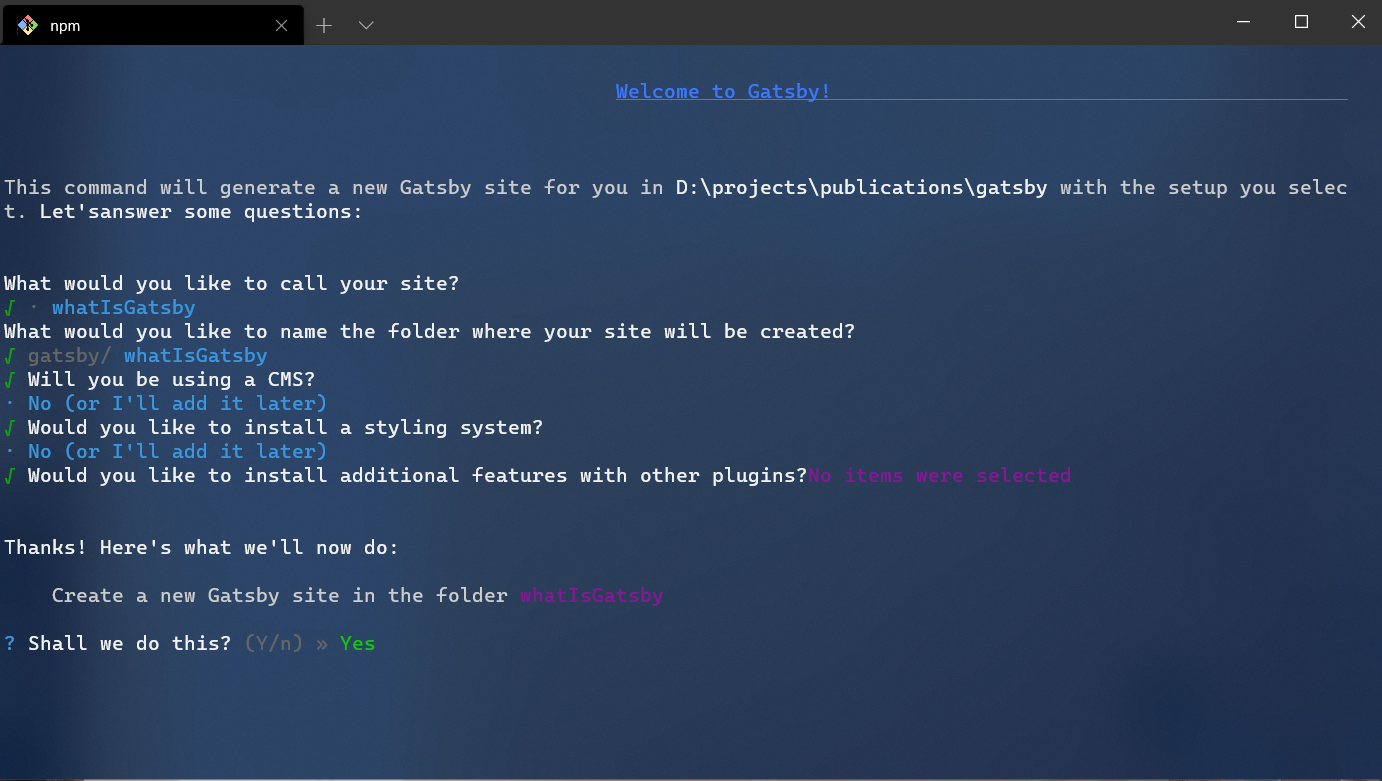The width and height of the screenshot is (1382, 781).
Task: Click the 'Thanks! Here's what we'll now do:' line
Action: click(202, 548)
